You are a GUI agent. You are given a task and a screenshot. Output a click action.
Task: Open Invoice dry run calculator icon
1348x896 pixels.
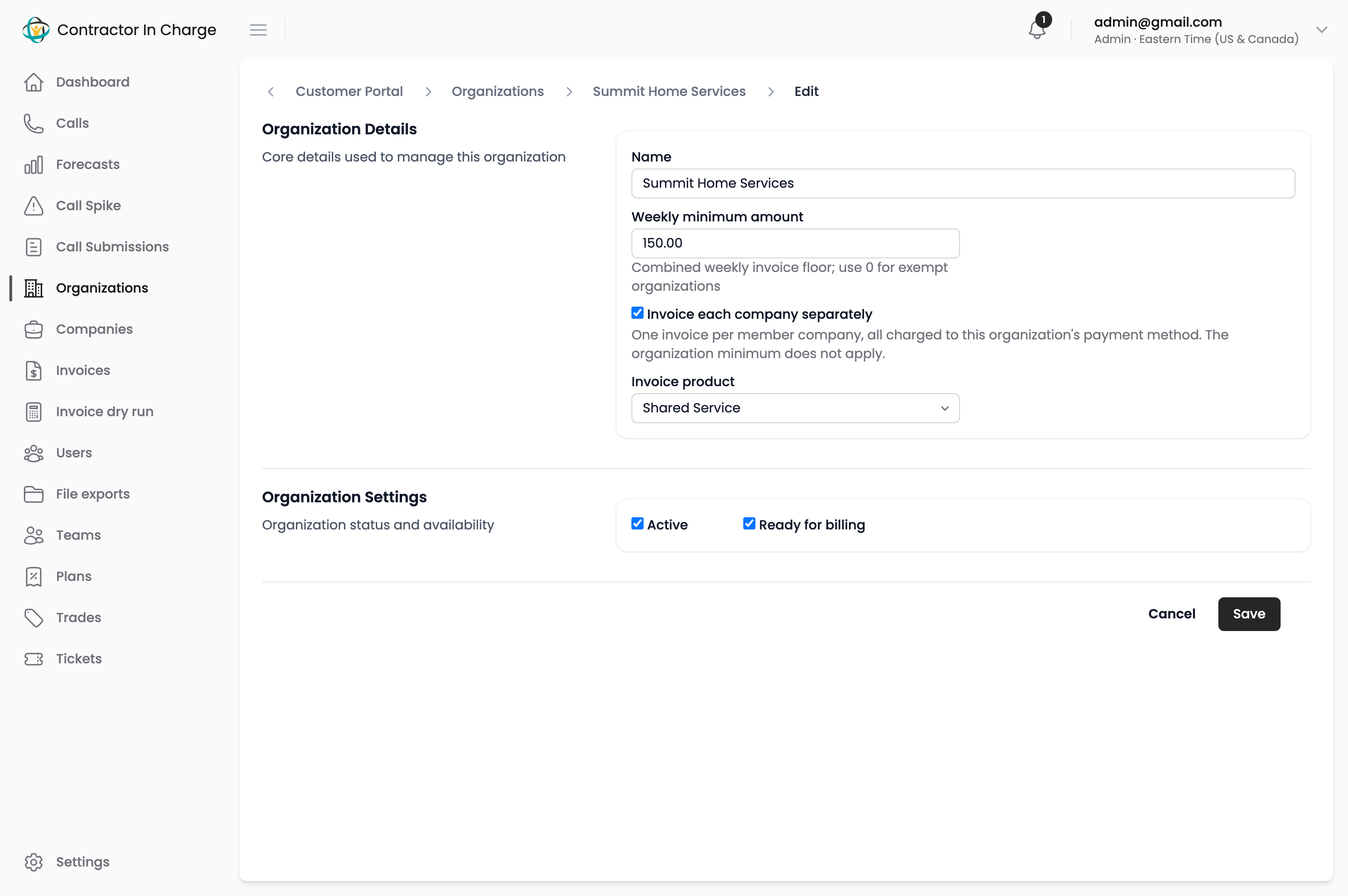click(34, 411)
